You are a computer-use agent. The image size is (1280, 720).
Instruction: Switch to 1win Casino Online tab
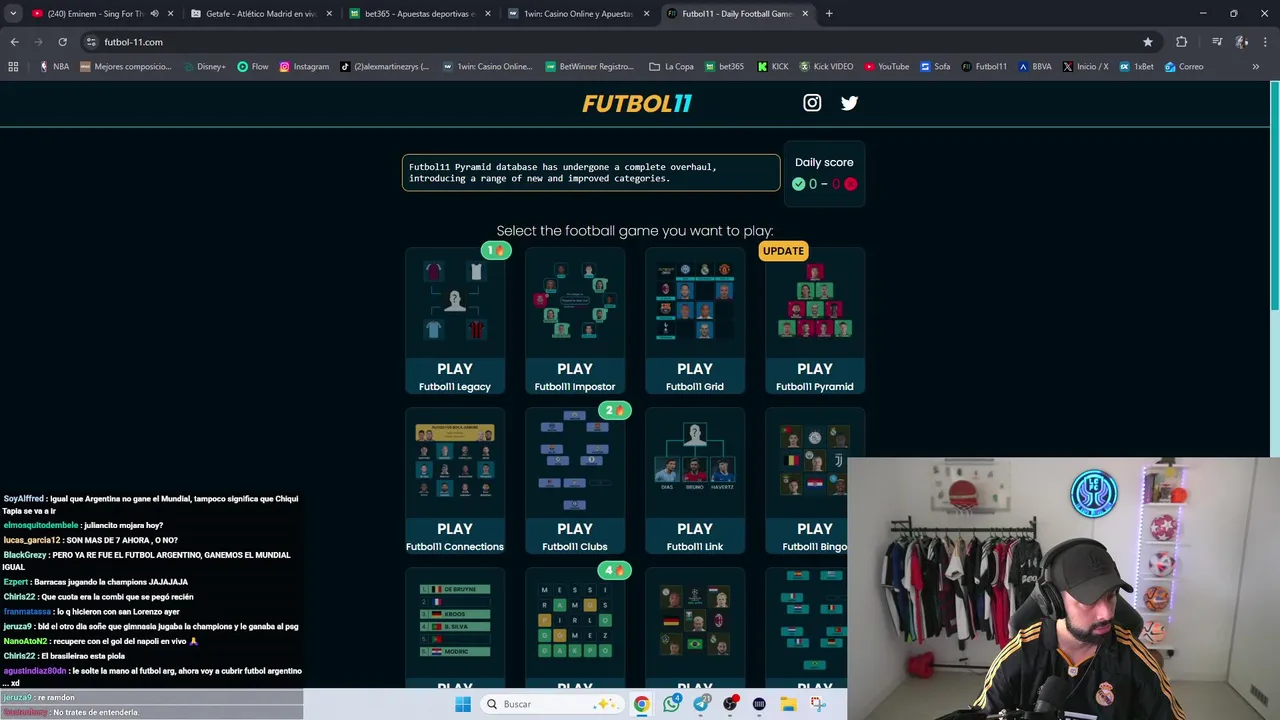pos(578,14)
